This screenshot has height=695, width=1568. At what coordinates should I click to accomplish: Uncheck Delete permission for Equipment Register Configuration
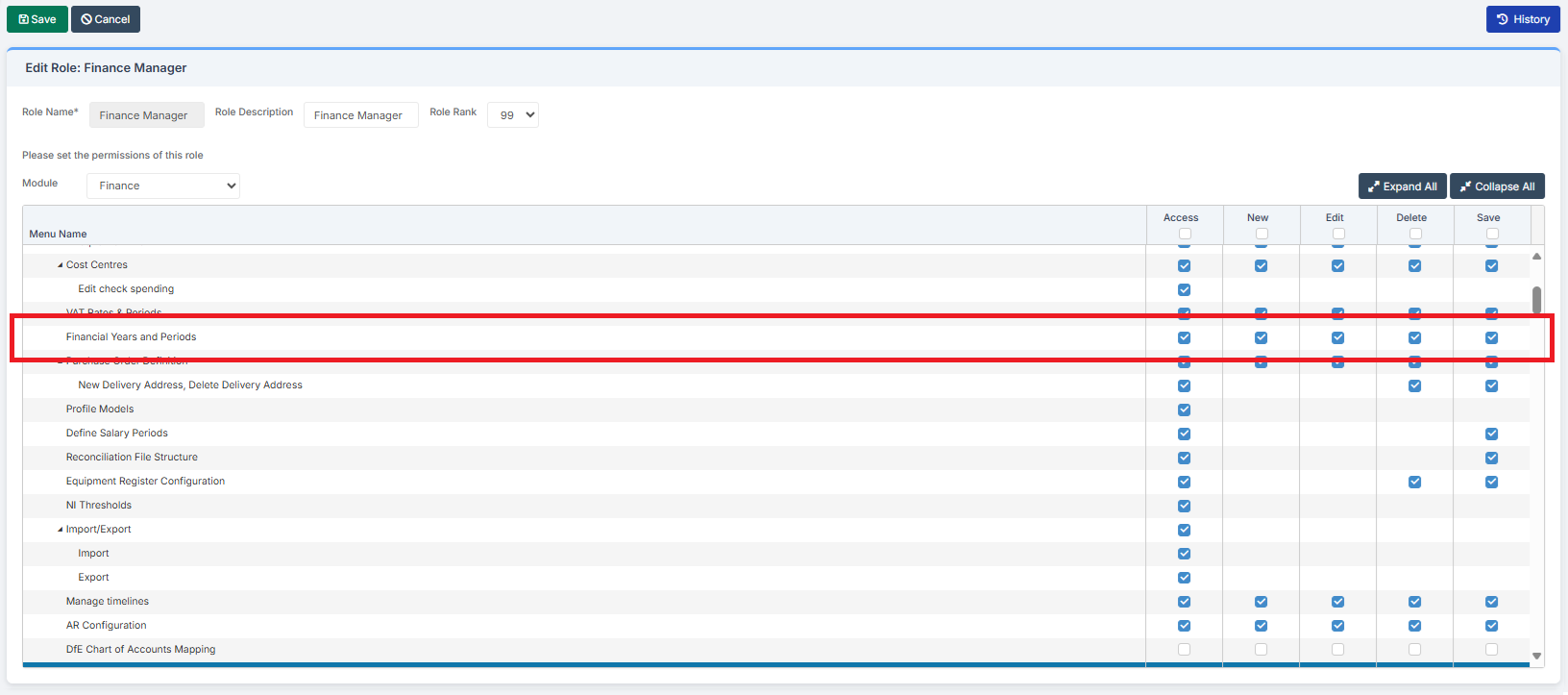pos(1414,482)
